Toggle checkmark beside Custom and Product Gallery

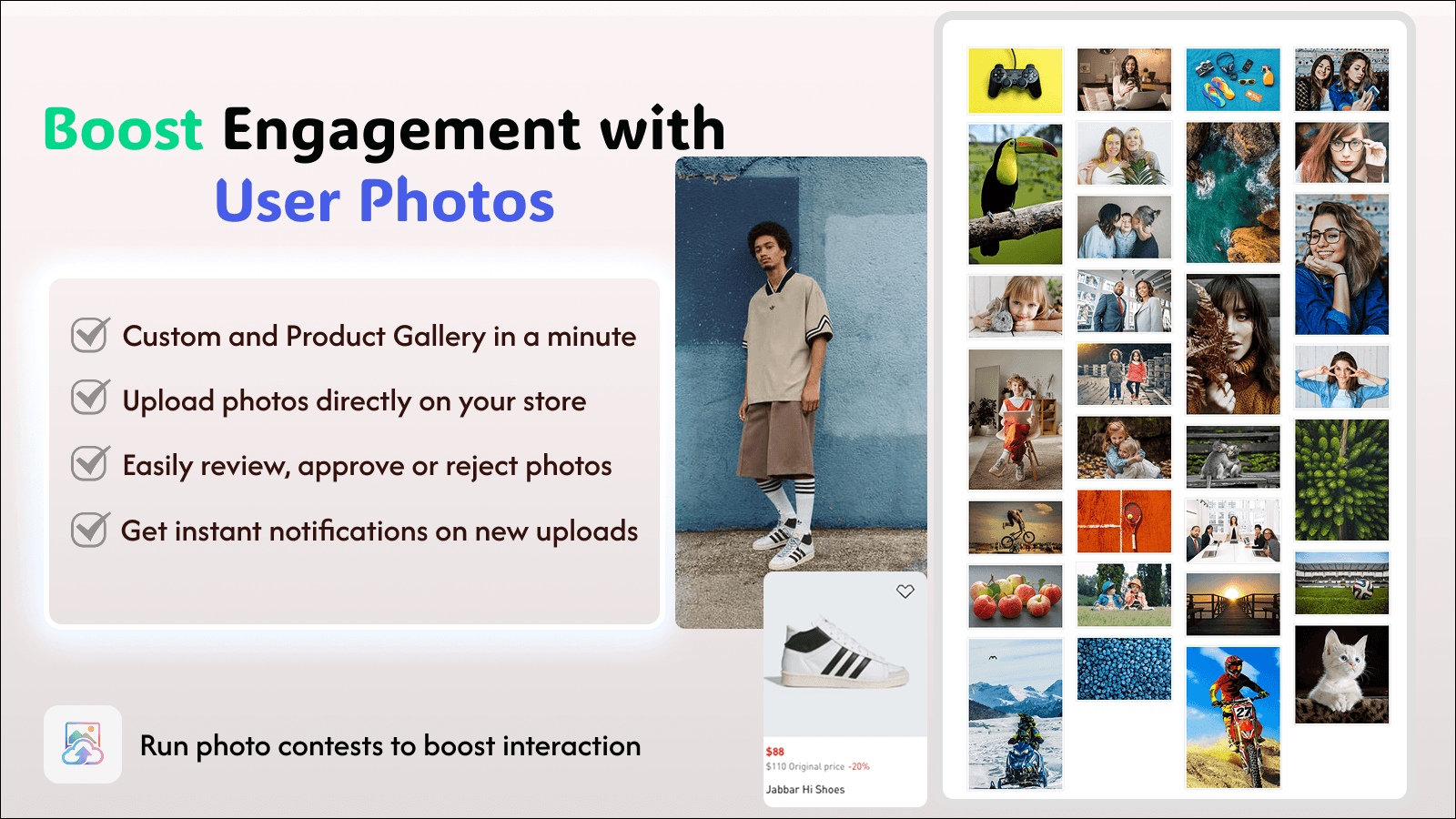(x=90, y=335)
